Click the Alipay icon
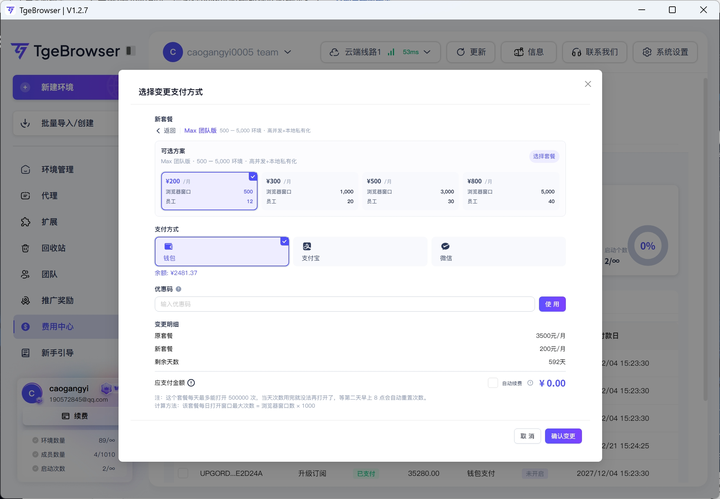The height and width of the screenshot is (499, 720). 307,247
